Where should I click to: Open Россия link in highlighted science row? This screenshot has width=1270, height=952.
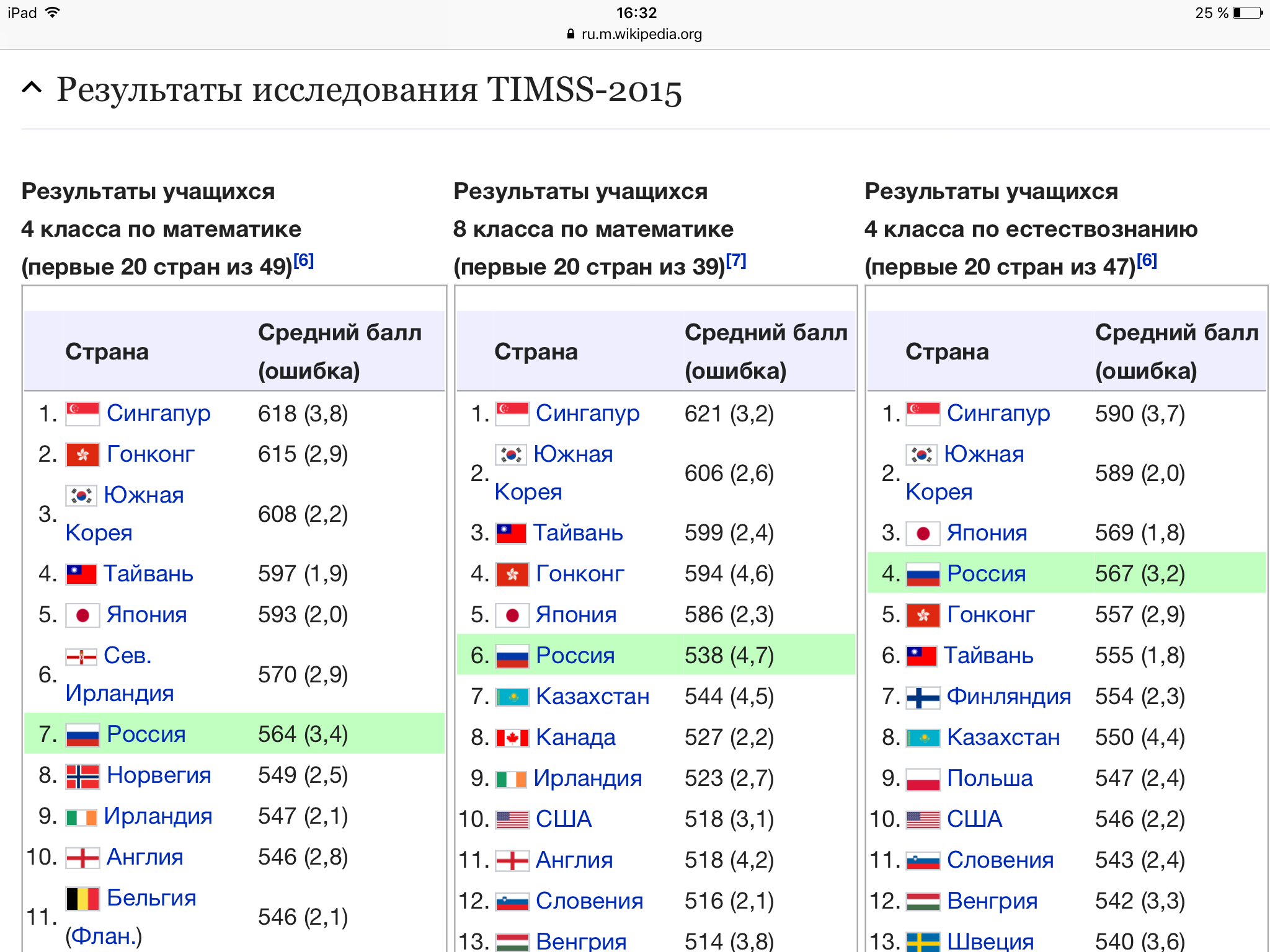(x=986, y=574)
